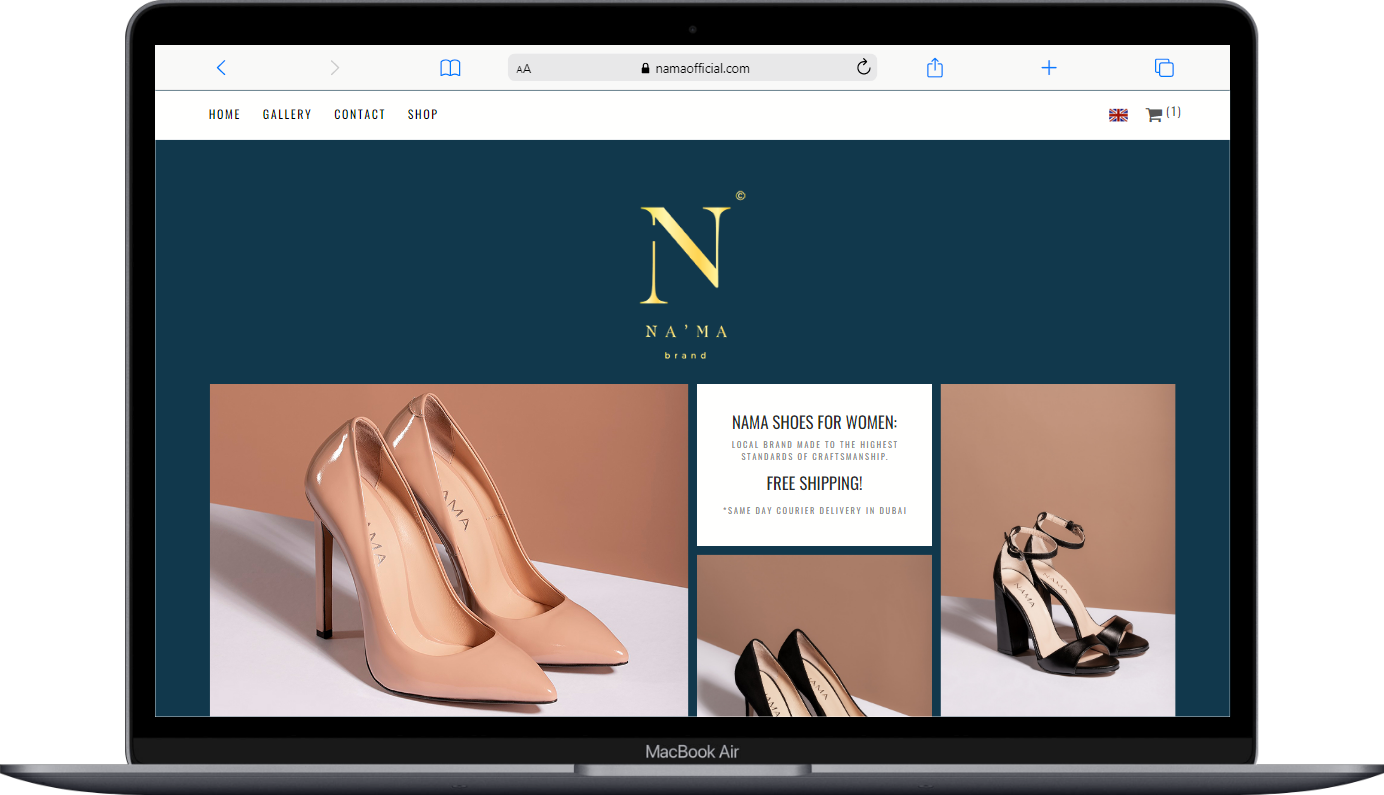Reload the page with the refresh icon
This screenshot has height=795, width=1384.
(863, 68)
